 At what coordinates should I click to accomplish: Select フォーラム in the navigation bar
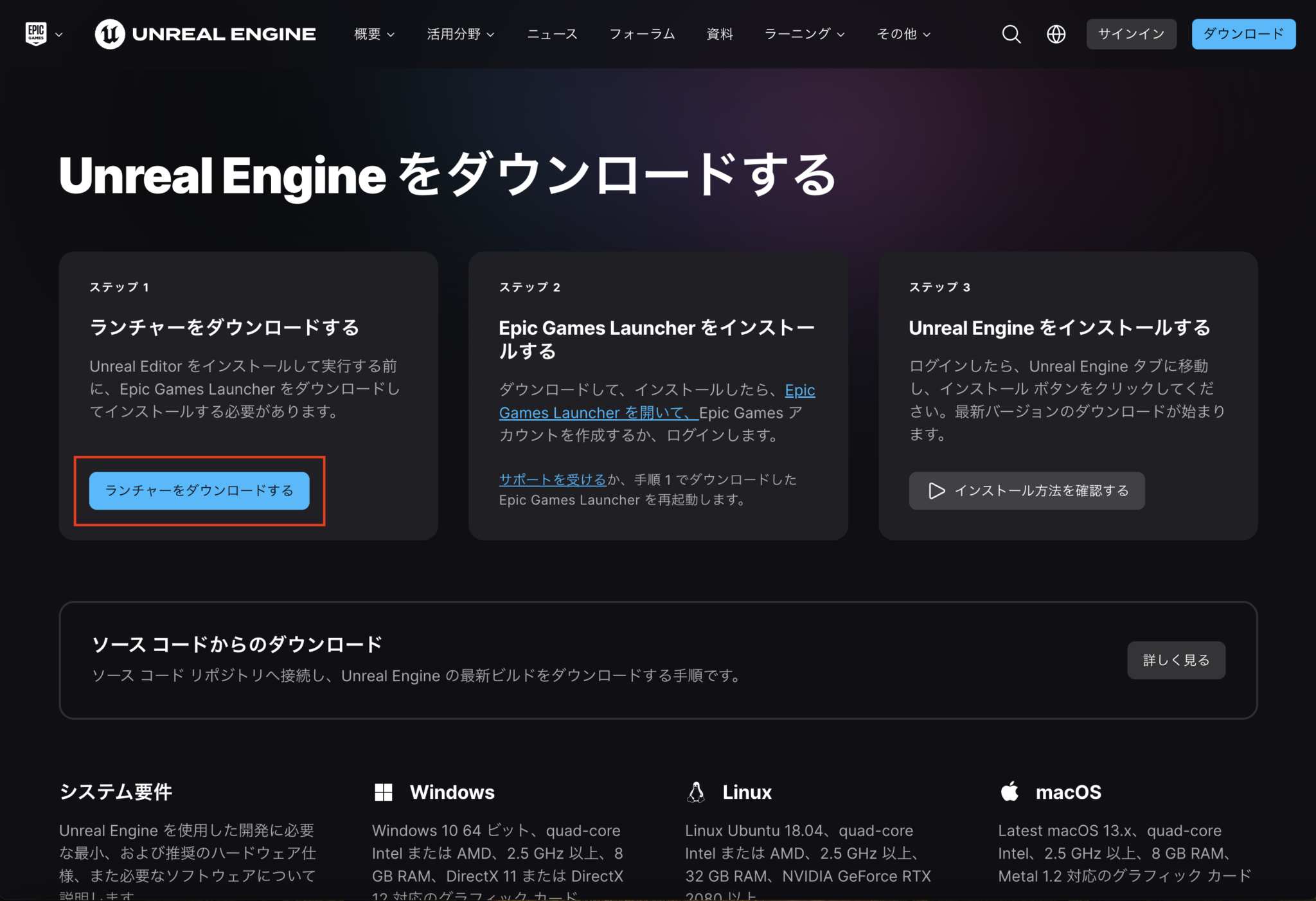[x=642, y=34]
